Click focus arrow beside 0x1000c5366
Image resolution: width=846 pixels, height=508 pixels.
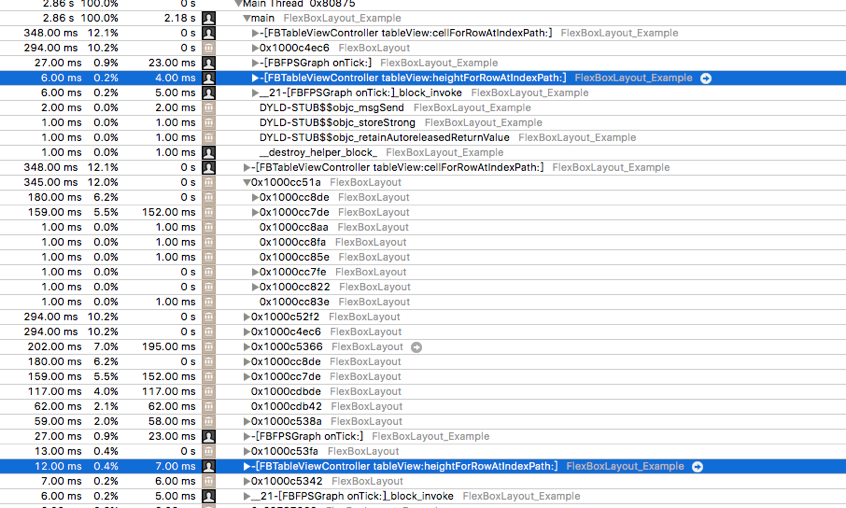click(416, 347)
